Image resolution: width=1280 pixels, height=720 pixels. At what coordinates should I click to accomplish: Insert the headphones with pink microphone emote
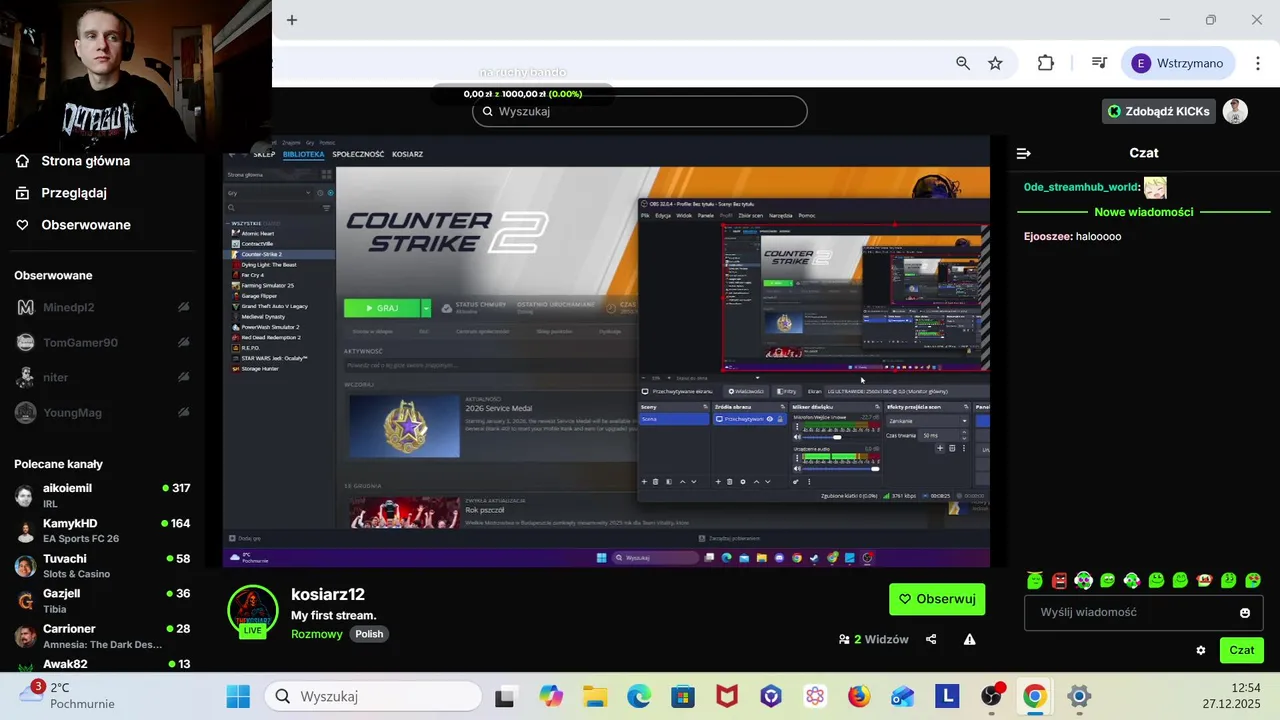coord(1131,580)
